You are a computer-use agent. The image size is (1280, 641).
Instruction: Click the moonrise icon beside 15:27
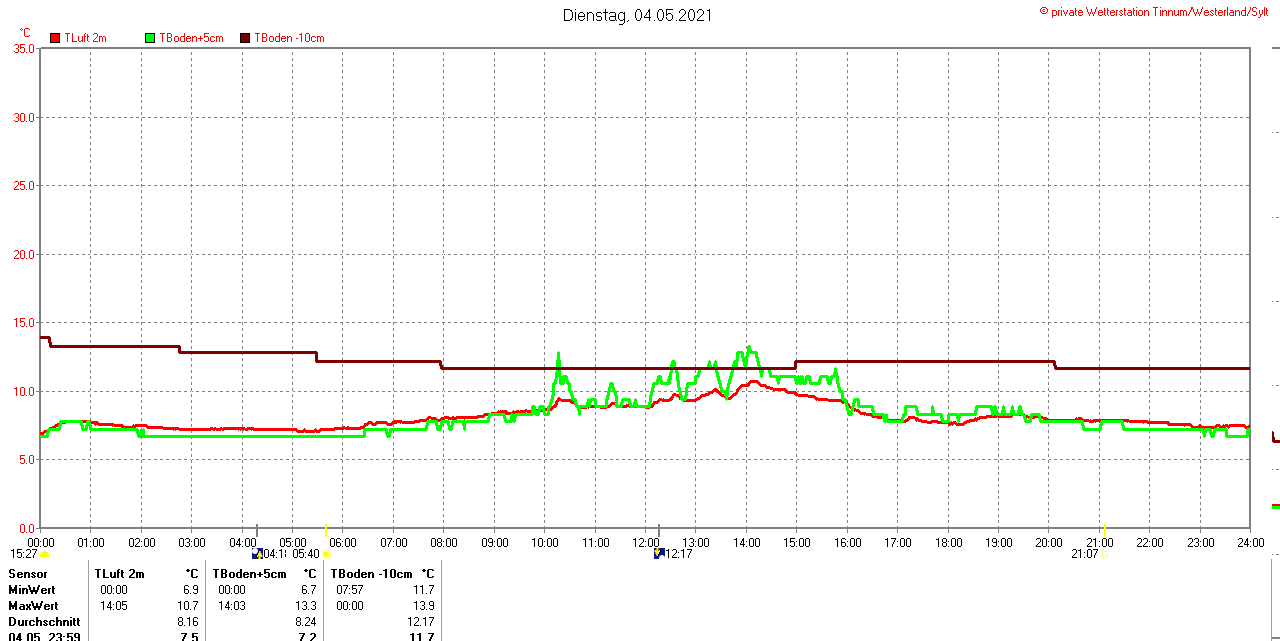coord(44,554)
